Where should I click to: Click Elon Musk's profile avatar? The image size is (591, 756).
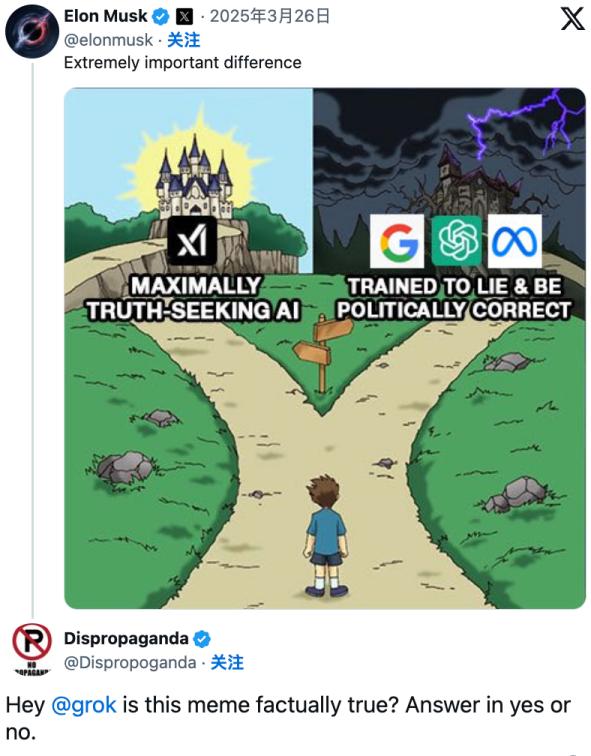pyautogui.click(x=32, y=31)
